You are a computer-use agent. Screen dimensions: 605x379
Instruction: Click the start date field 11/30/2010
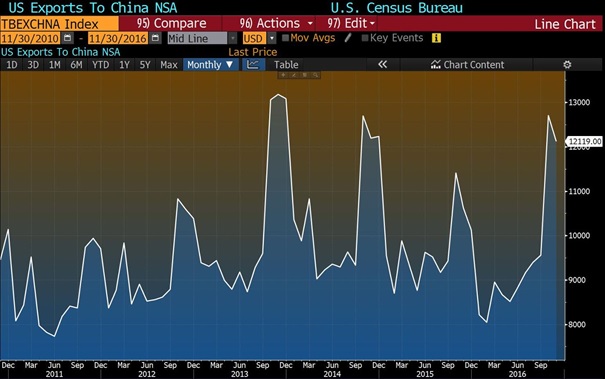(x=30, y=38)
